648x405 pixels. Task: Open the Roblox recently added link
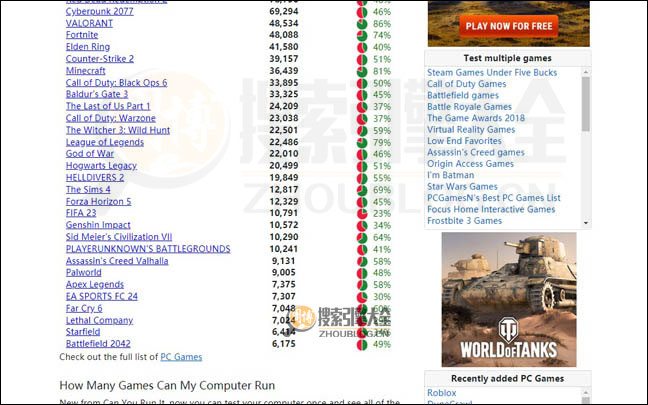click(x=442, y=393)
